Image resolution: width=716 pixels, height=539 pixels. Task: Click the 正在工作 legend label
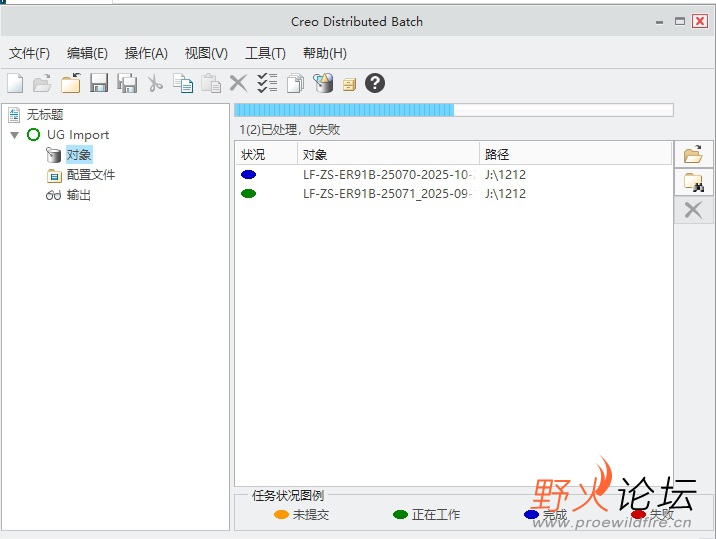[x=436, y=515]
